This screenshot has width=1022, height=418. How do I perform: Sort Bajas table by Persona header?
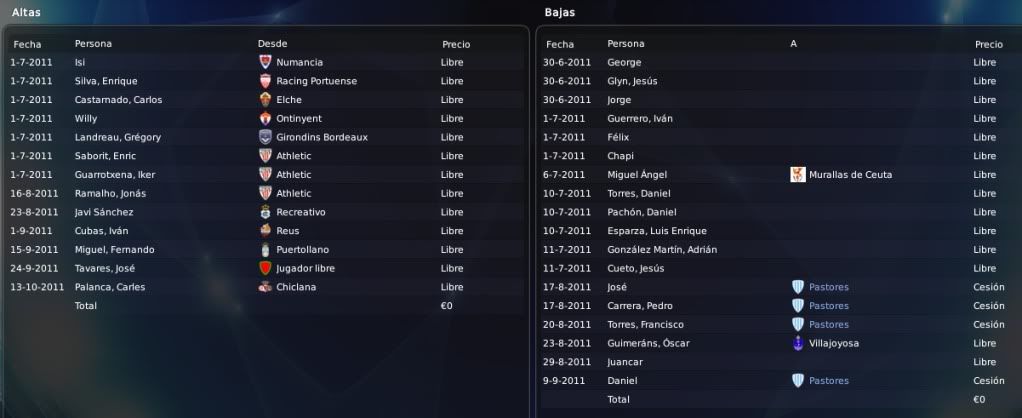[x=626, y=44]
